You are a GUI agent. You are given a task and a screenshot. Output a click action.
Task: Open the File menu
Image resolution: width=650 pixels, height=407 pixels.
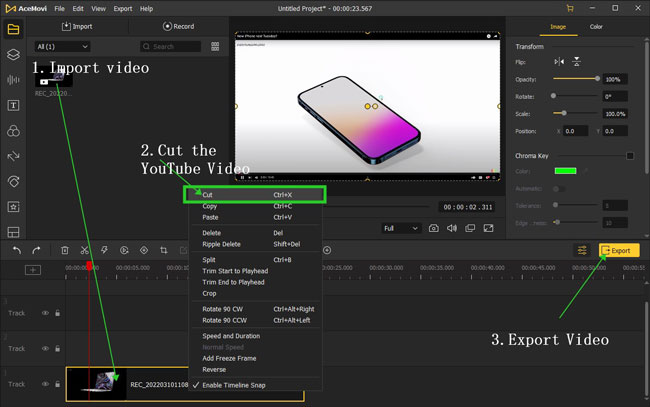(x=59, y=8)
